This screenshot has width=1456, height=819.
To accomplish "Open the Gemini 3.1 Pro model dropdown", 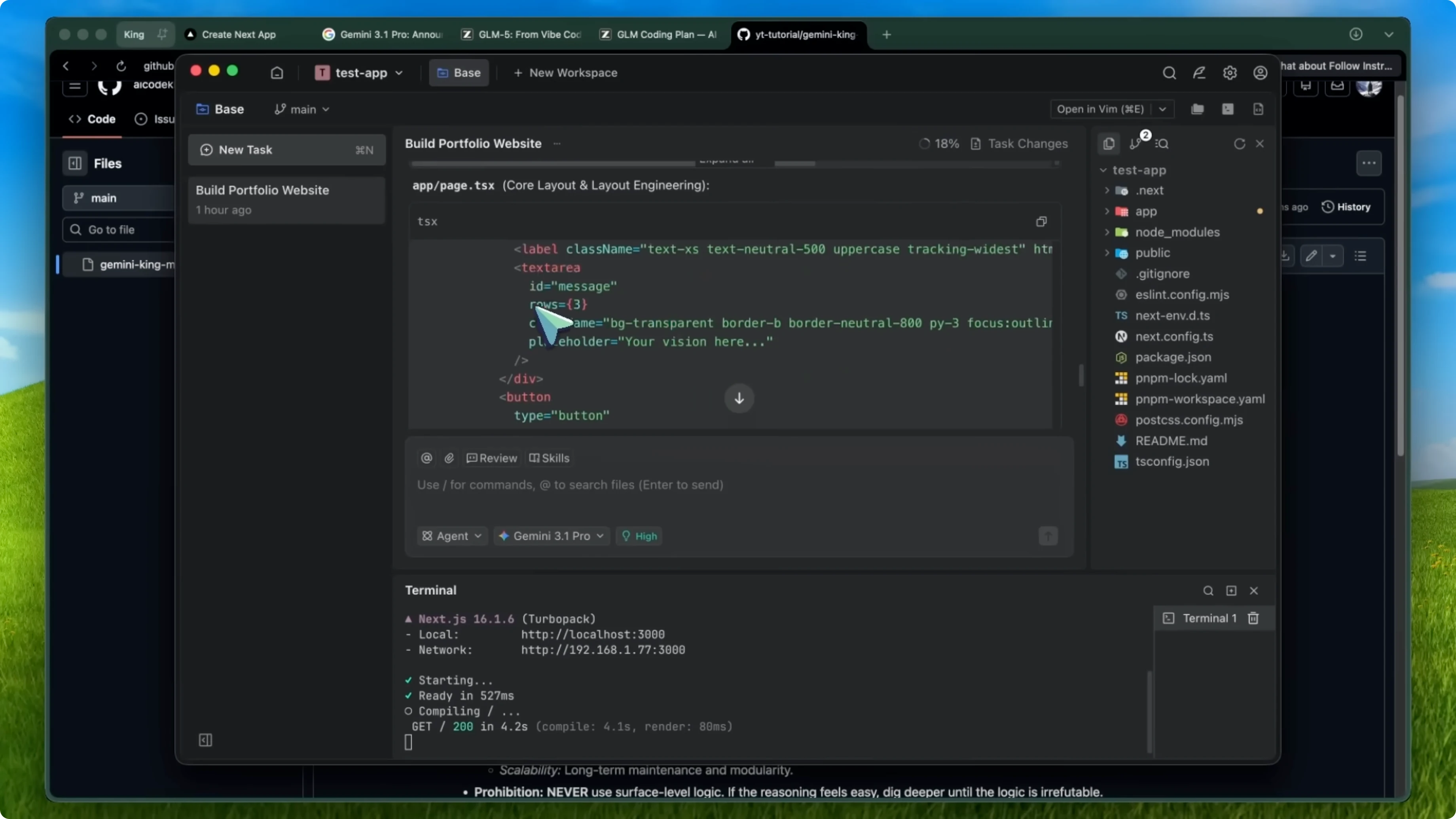I will (x=551, y=536).
